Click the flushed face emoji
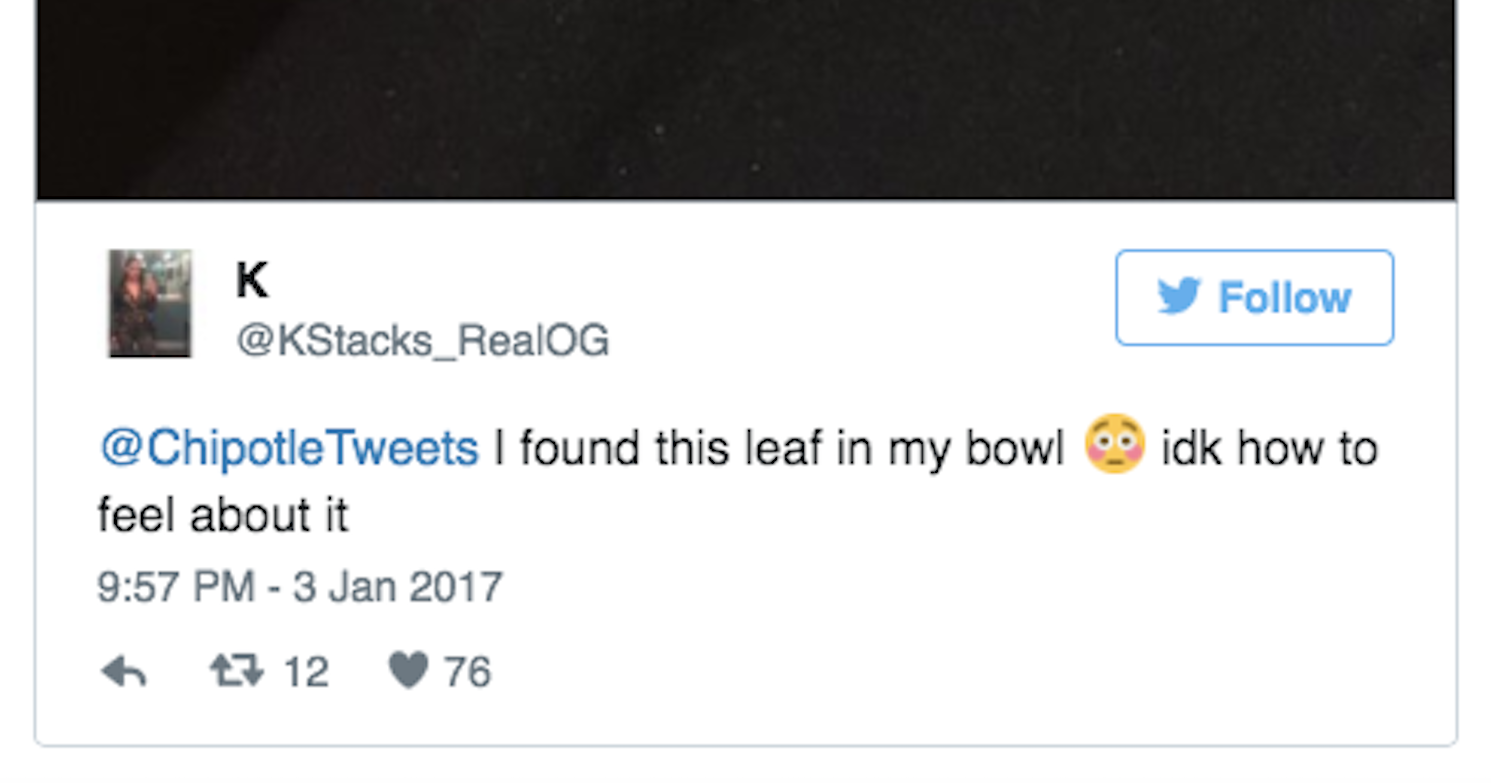1491x783 pixels. pyautogui.click(x=1112, y=448)
